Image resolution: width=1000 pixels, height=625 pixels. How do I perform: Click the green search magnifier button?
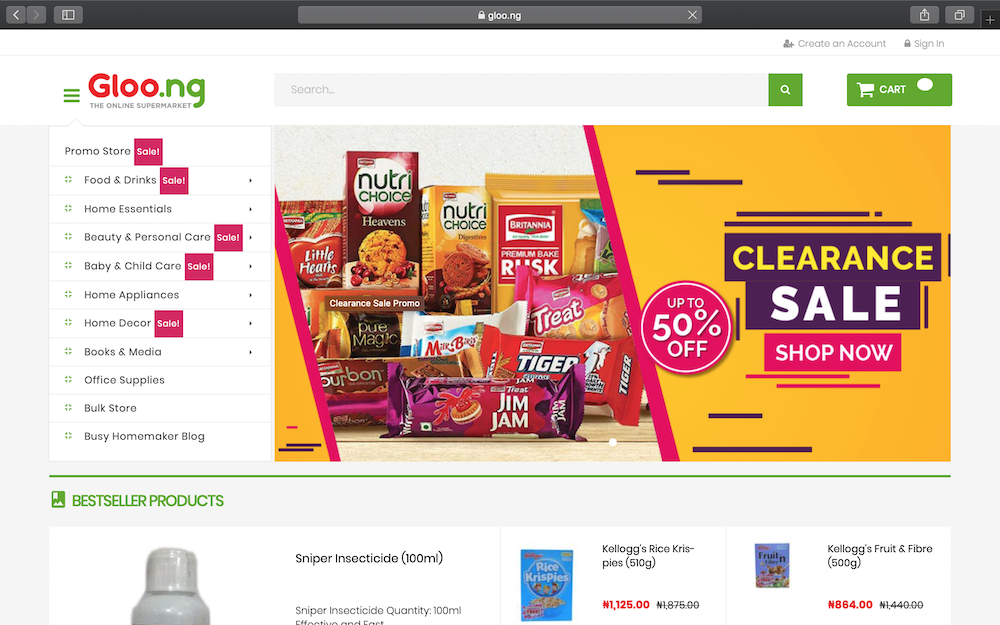[785, 90]
